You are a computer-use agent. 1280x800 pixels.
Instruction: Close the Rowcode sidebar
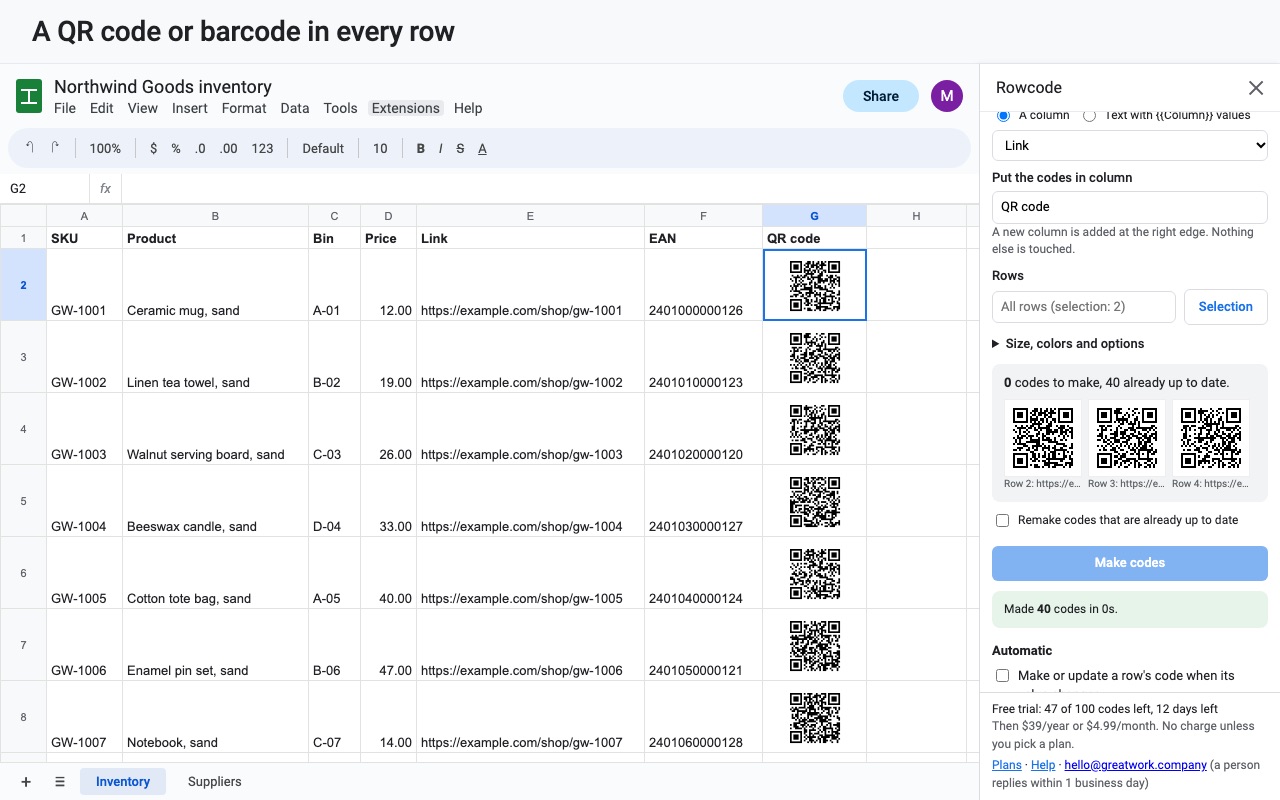(x=1256, y=88)
